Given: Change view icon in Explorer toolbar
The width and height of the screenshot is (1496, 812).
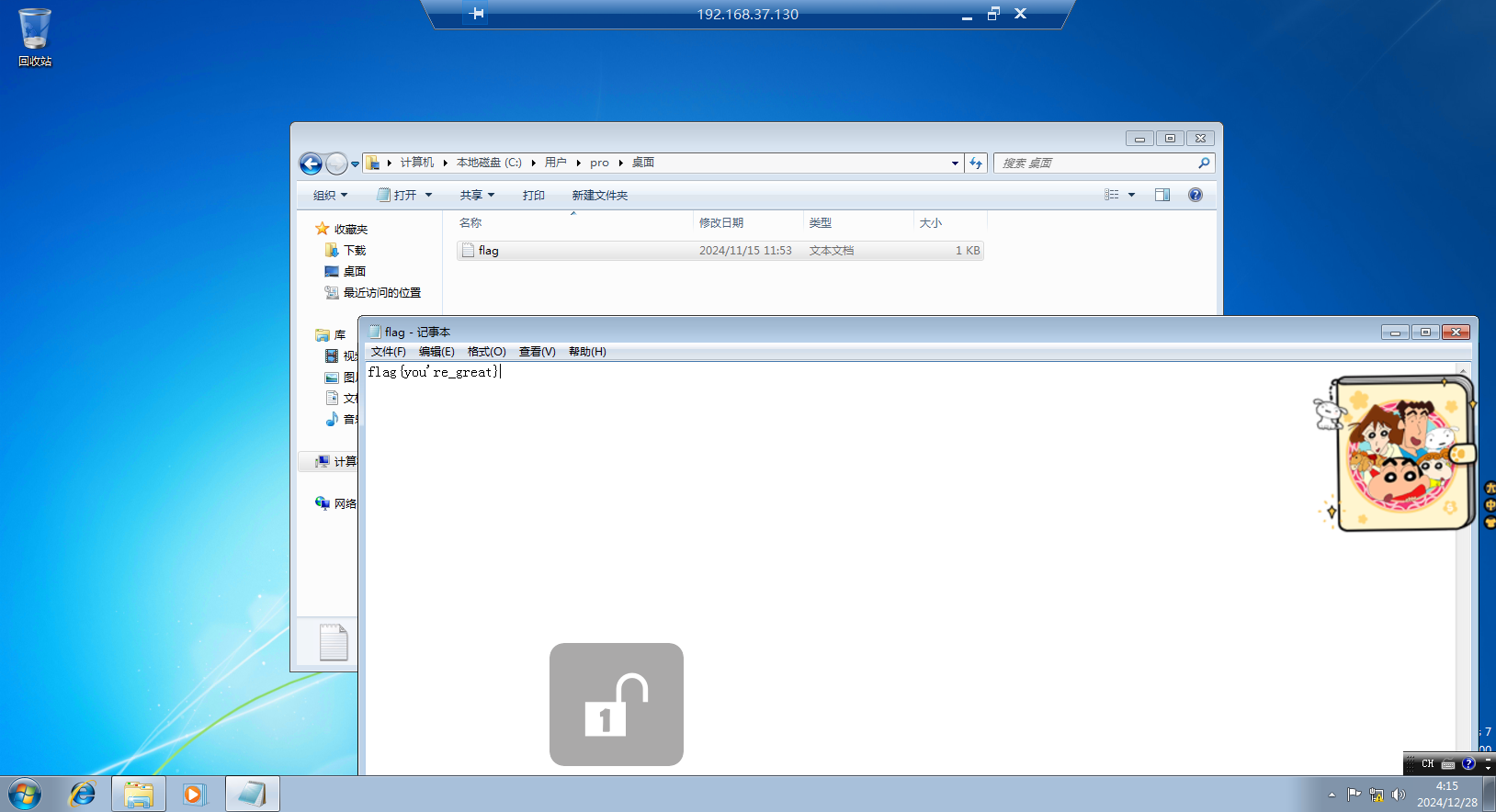Looking at the screenshot, I should click(x=1112, y=195).
